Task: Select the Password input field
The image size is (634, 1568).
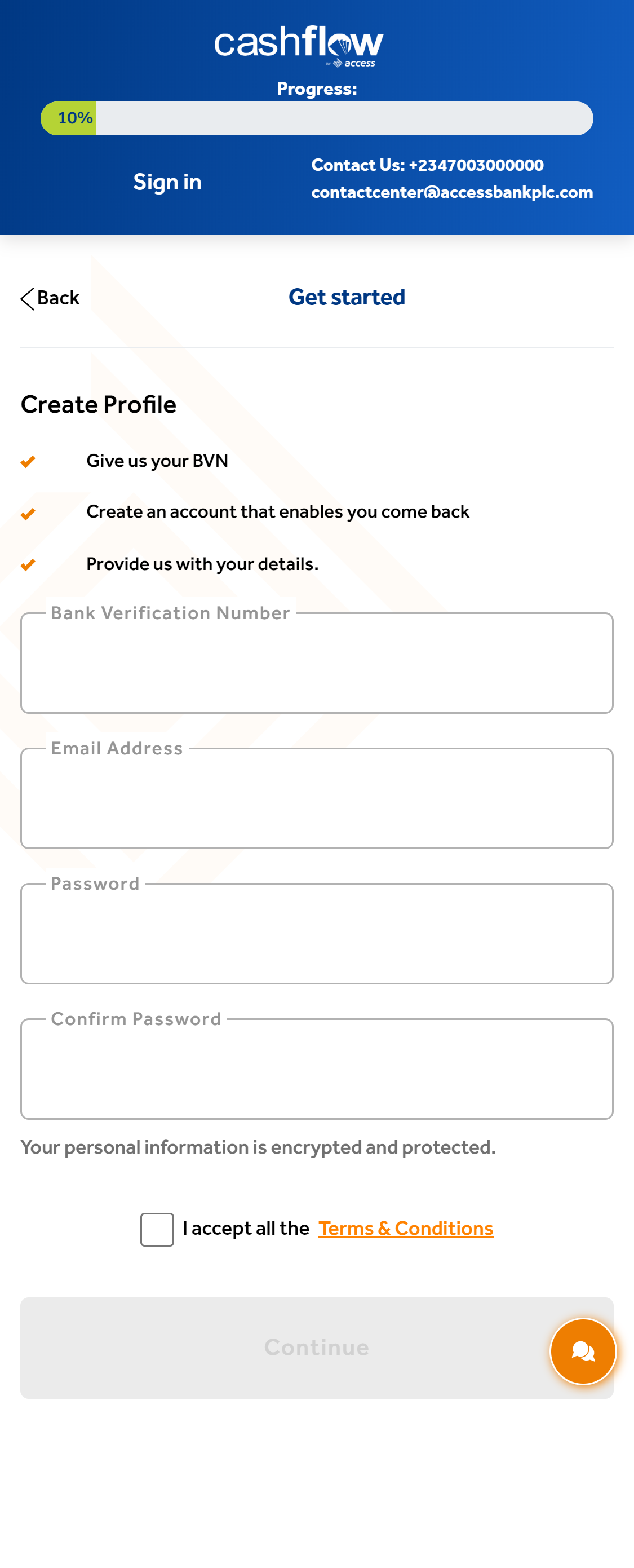Action: pos(317,933)
